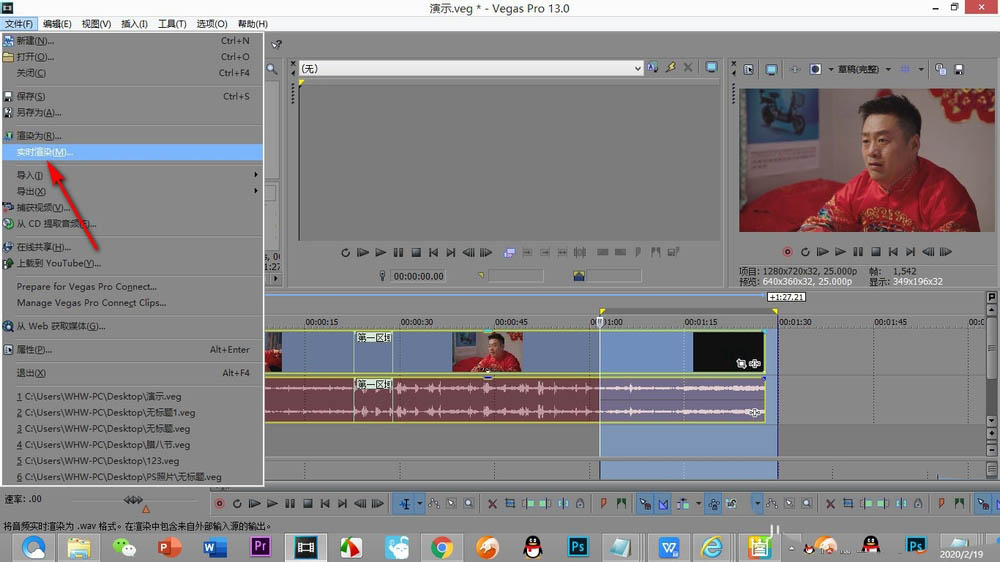Toggle snapping icon in timeline toolbar
The image size is (1000, 562).
pyautogui.click(x=645, y=503)
